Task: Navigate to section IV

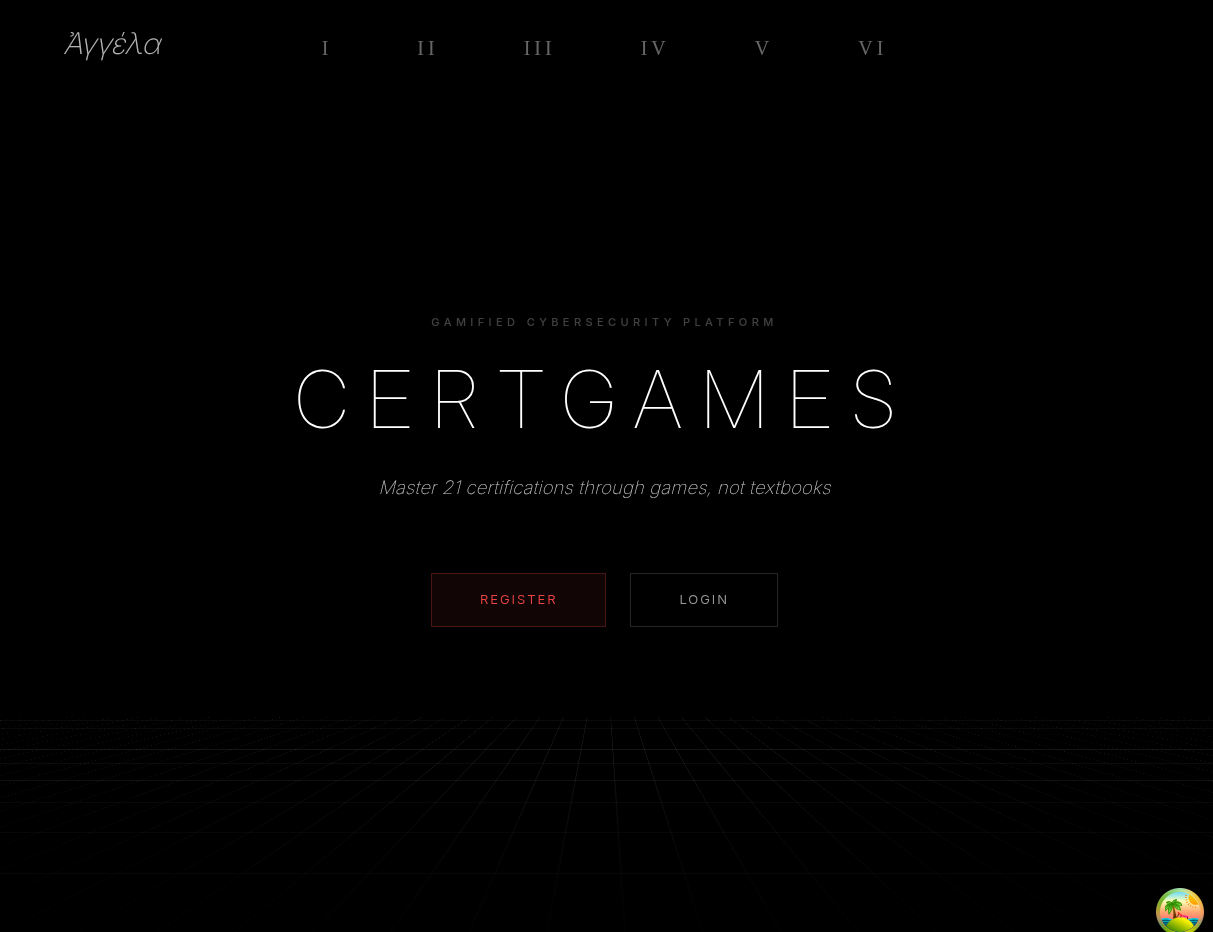Action: (x=653, y=48)
